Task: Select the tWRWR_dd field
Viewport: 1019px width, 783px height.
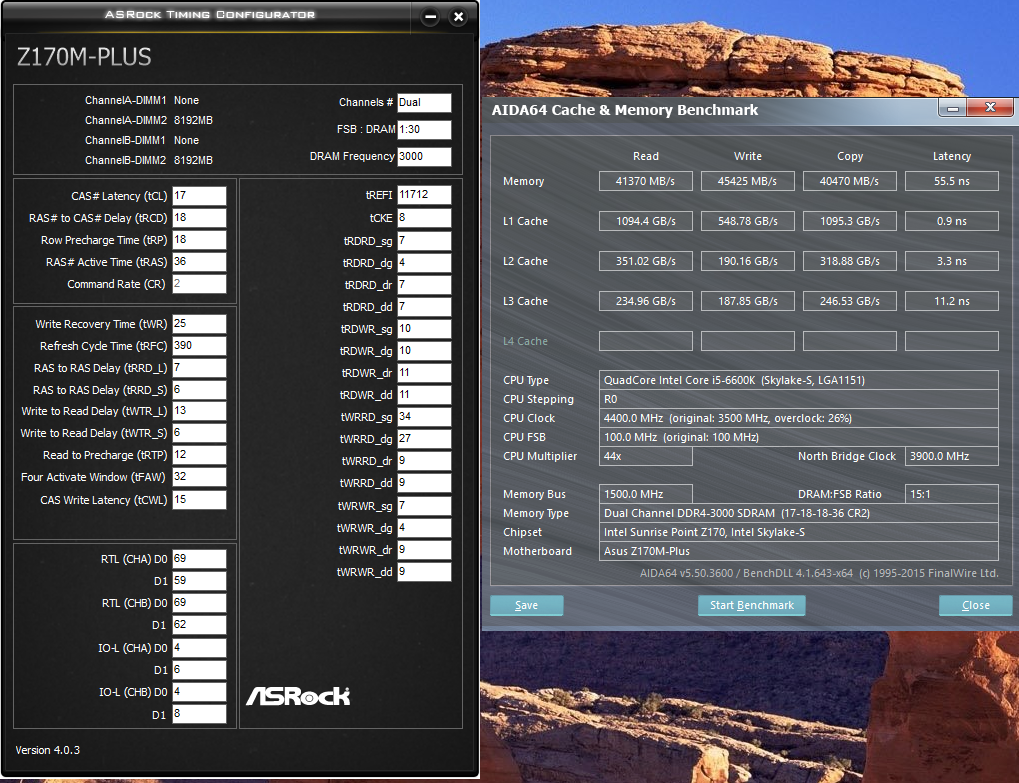Action: [x=424, y=572]
